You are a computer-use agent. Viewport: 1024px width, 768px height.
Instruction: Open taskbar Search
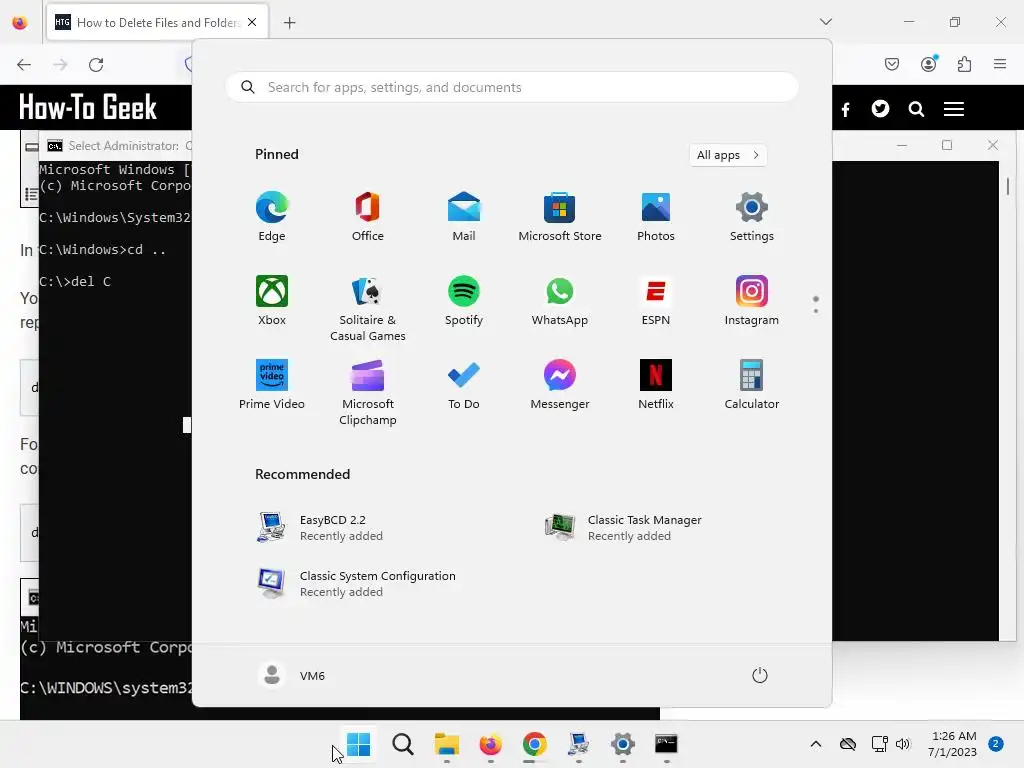[x=402, y=744]
